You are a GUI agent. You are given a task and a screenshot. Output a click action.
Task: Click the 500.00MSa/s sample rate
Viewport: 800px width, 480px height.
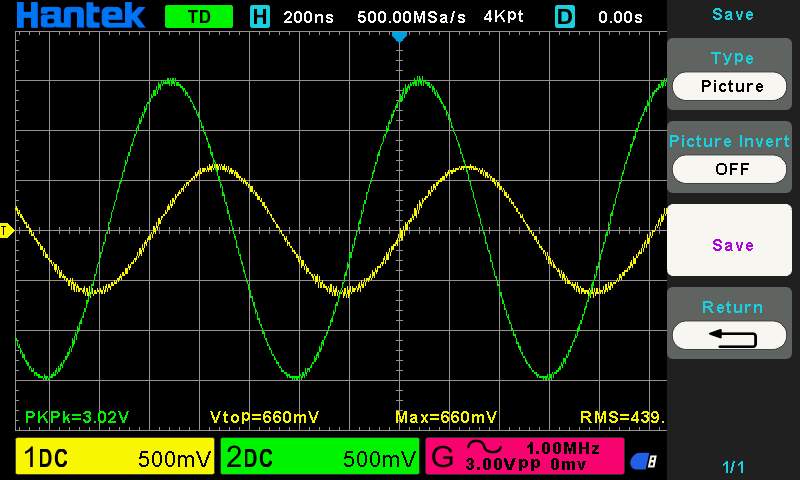click(x=411, y=17)
